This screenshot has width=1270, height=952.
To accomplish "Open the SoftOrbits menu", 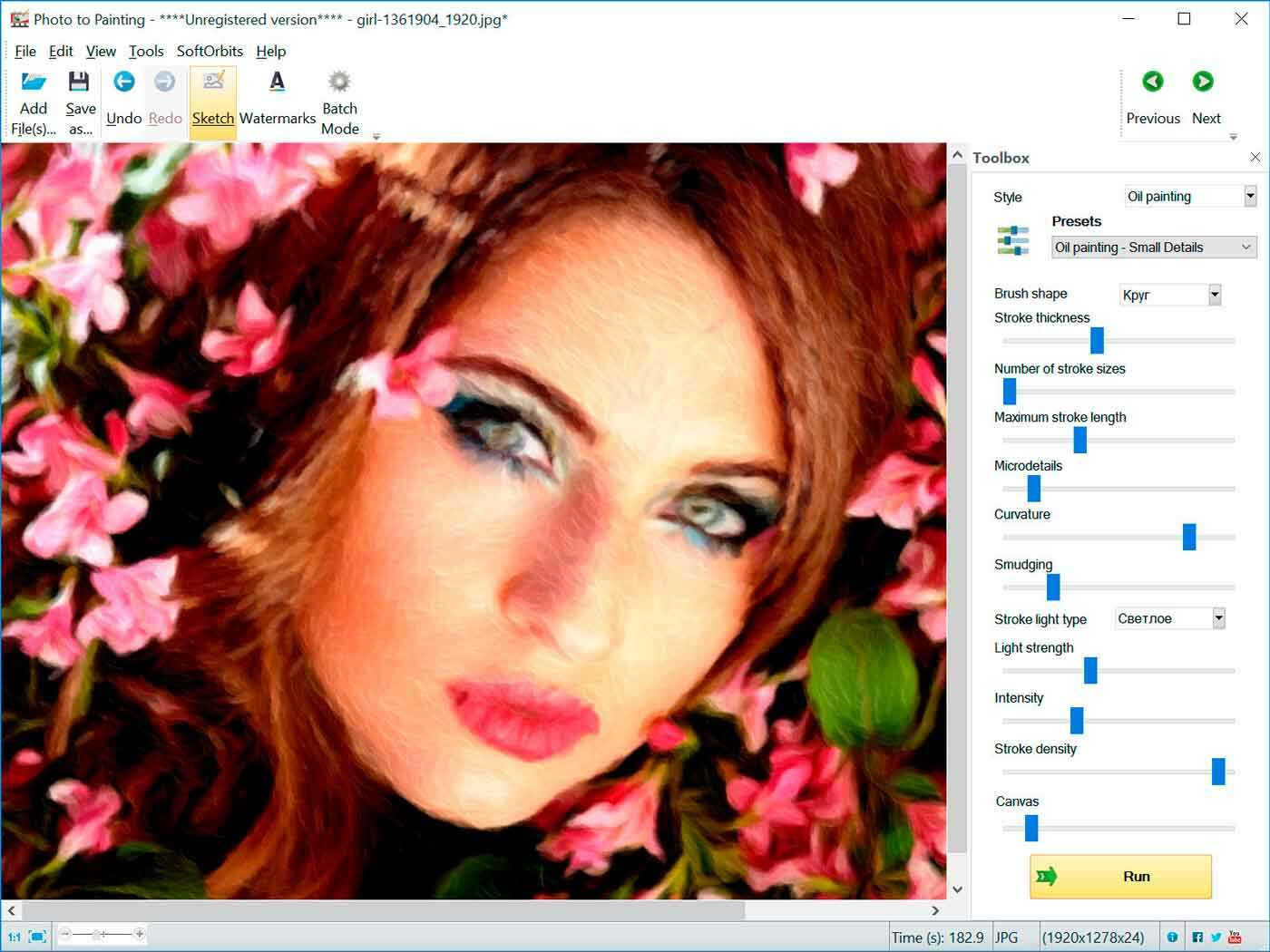I will [210, 52].
